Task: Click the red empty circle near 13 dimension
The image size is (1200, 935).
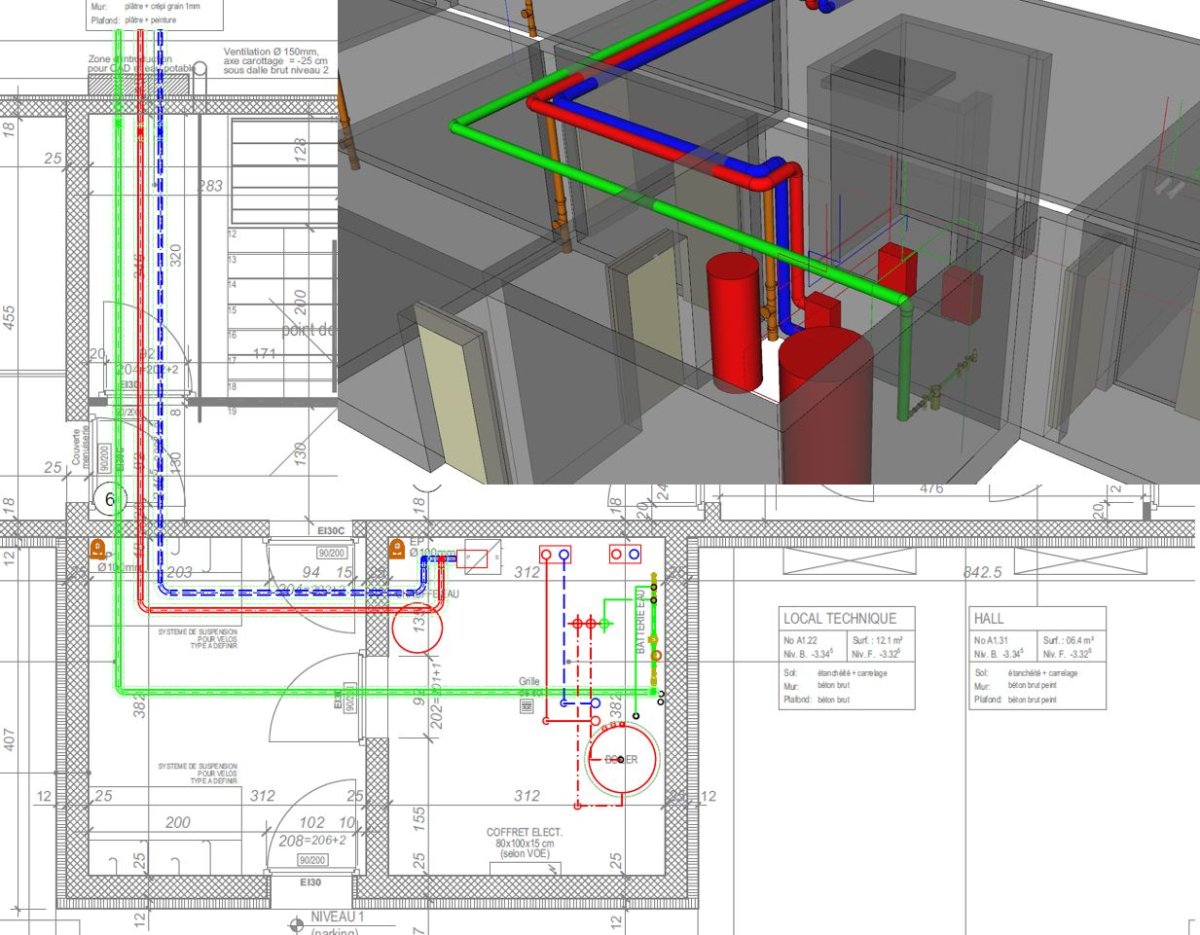Action: [415, 628]
